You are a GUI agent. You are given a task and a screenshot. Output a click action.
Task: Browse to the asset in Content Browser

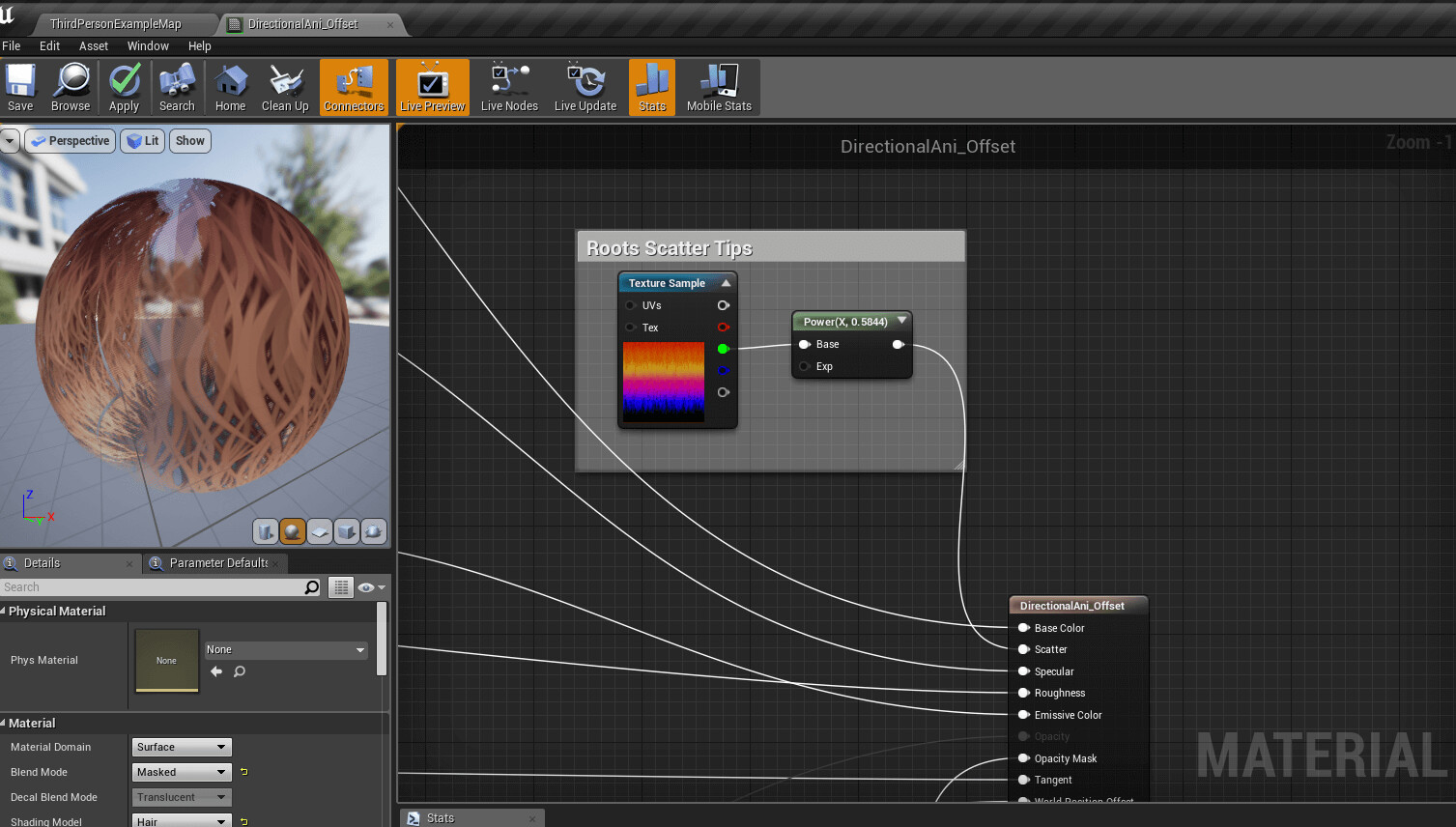[70, 87]
